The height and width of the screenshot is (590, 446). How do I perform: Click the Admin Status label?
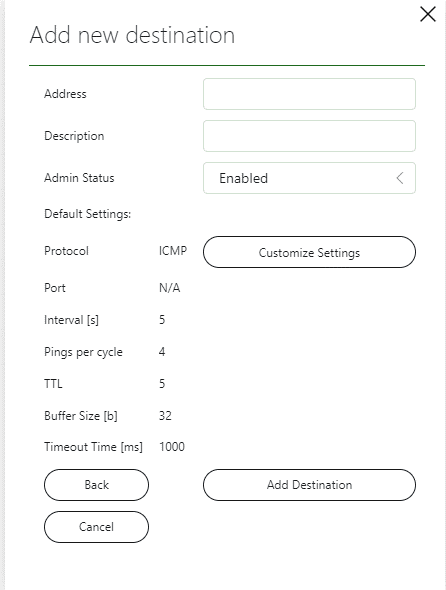79,178
